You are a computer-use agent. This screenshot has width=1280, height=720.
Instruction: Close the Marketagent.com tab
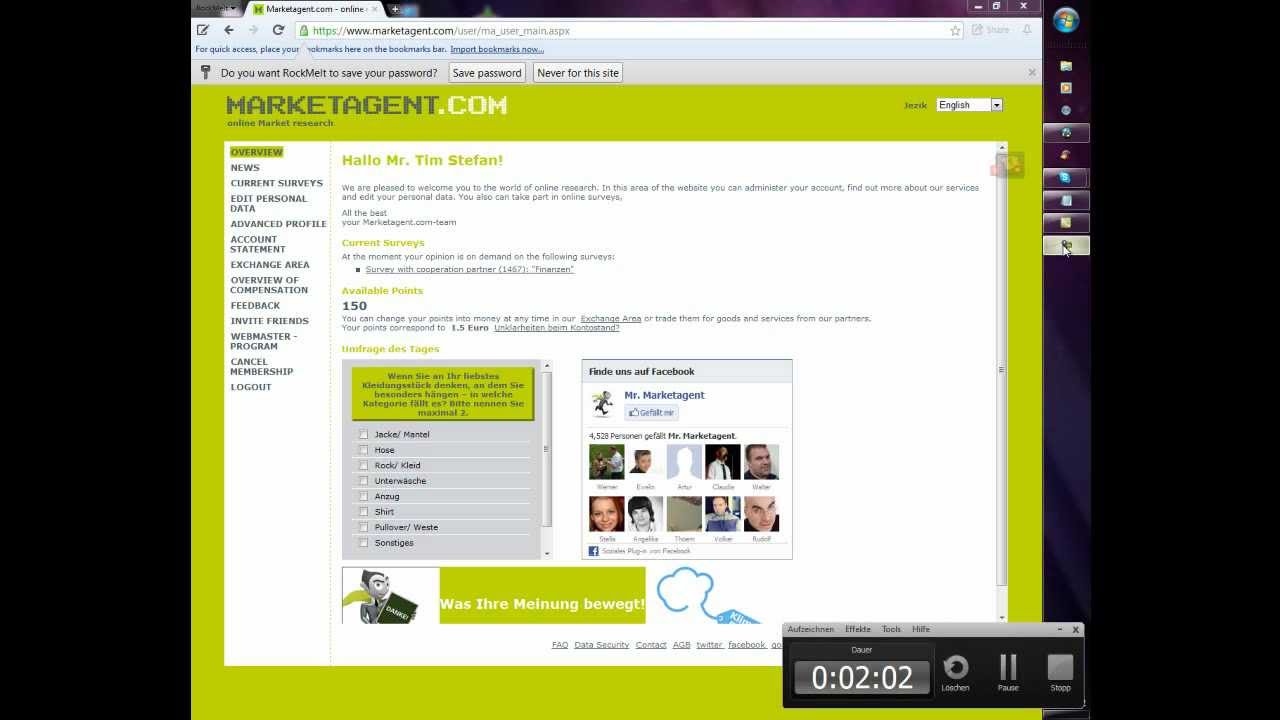[x=374, y=9]
